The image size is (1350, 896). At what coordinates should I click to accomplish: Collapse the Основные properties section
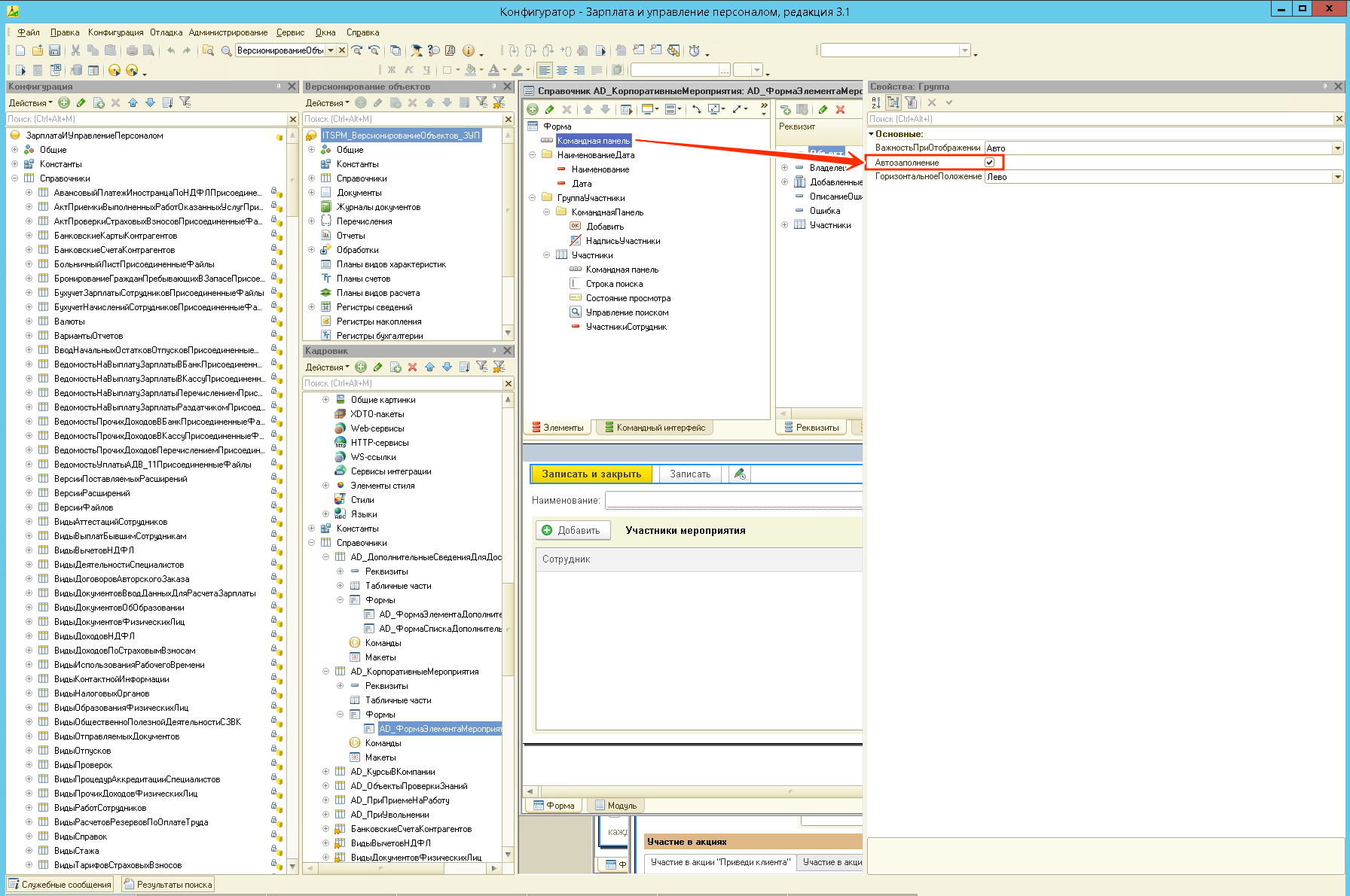(872, 134)
